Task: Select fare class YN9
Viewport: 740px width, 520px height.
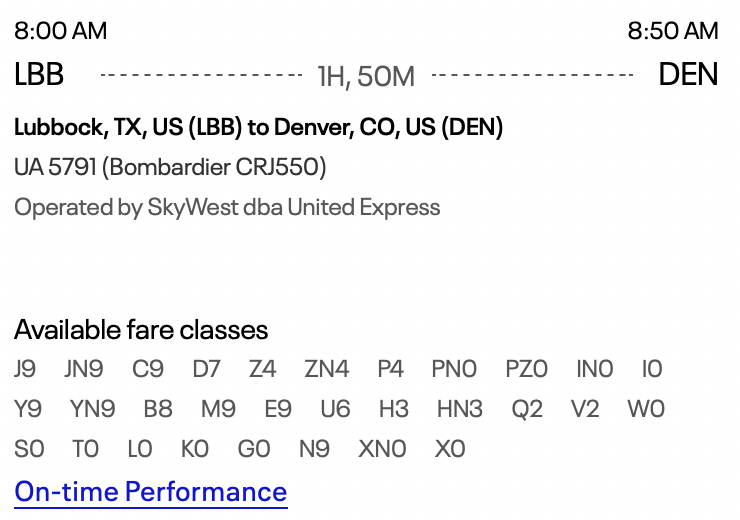Action: pyautogui.click(x=92, y=409)
